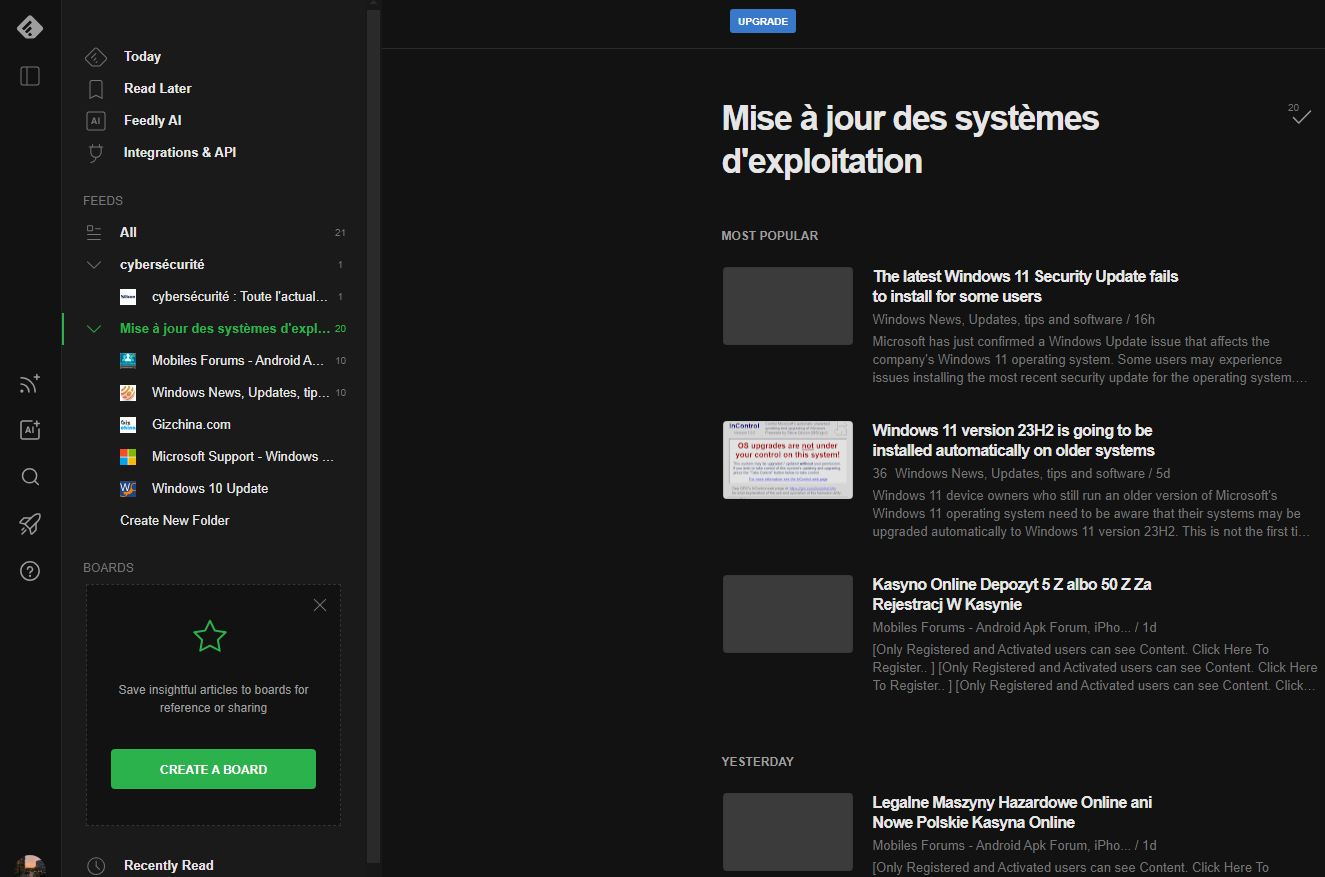Click the rocket icon in left rail
The image size is (1325, 877).
pos(30,524)
